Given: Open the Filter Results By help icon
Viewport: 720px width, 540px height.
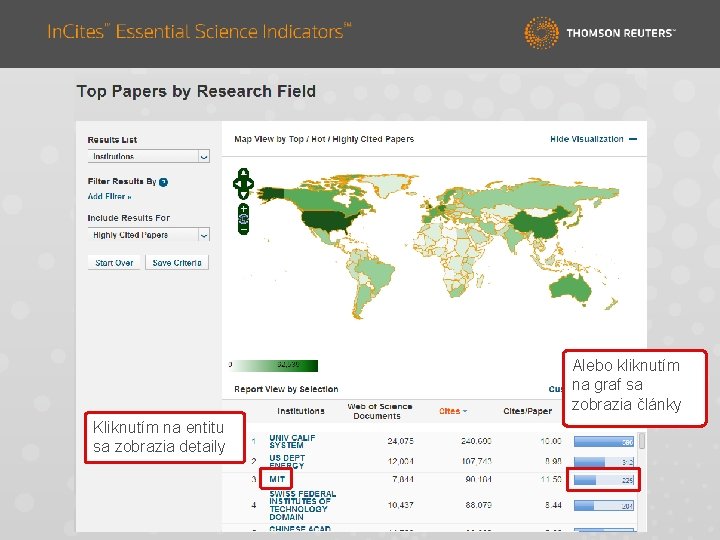Looking at the screenshot, I should click(163, 182).
